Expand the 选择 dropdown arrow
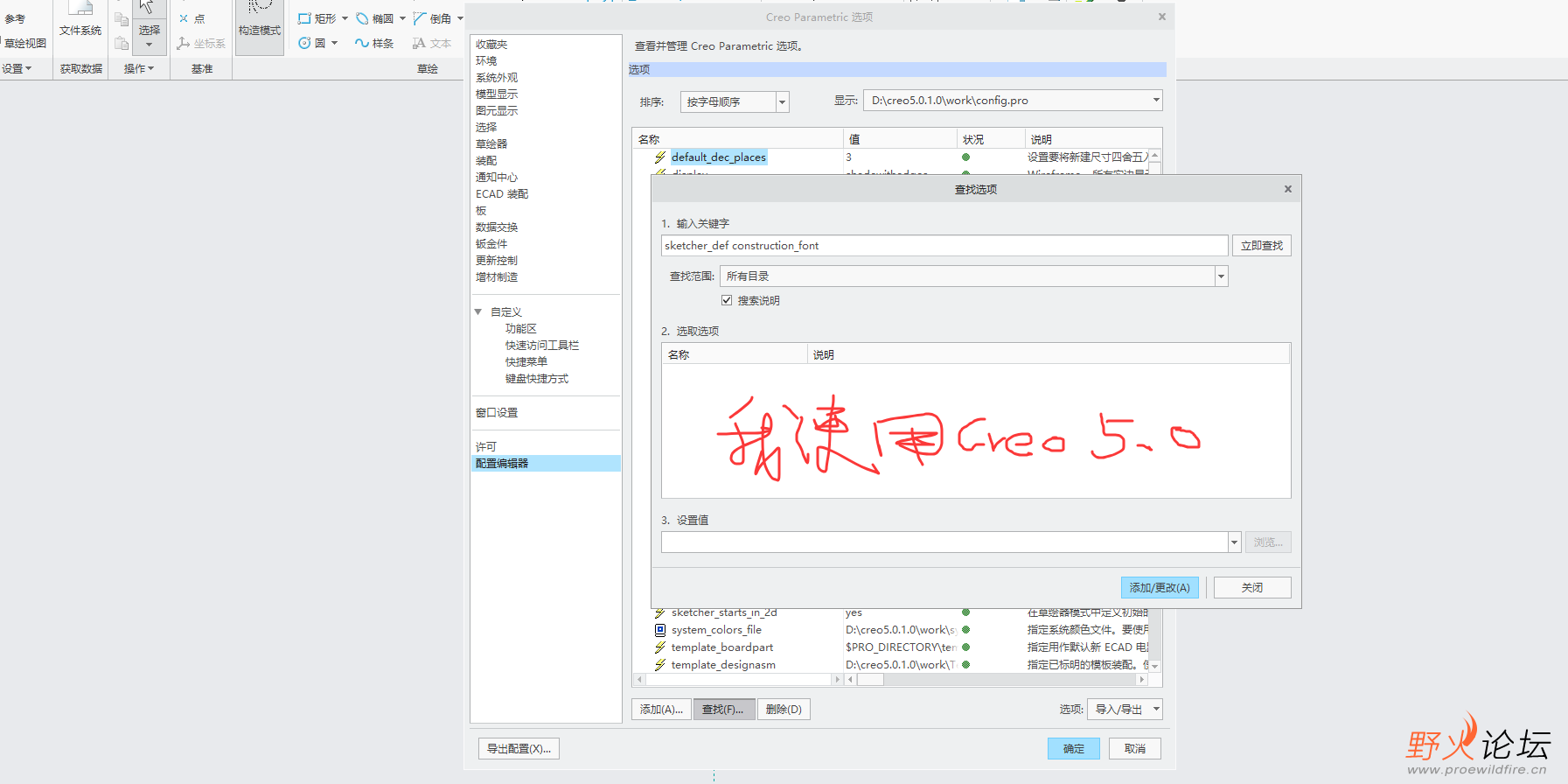Viewport: 1568px width, 784px height. point(149,45)
